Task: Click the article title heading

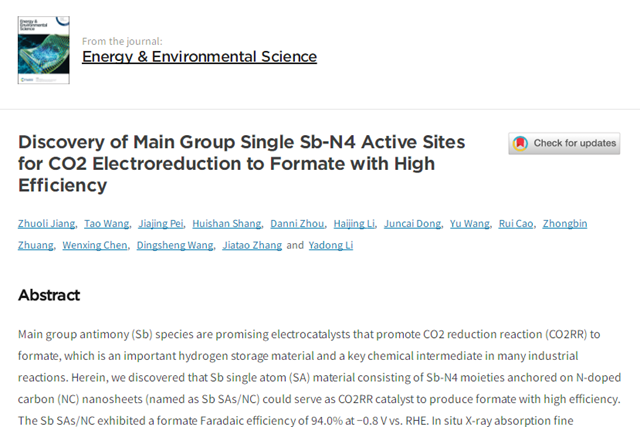Action: [x=241, y=163]
